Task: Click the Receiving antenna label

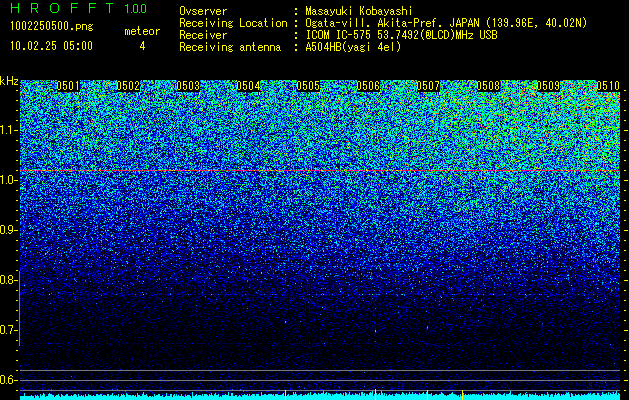Action: pos(230,47)
